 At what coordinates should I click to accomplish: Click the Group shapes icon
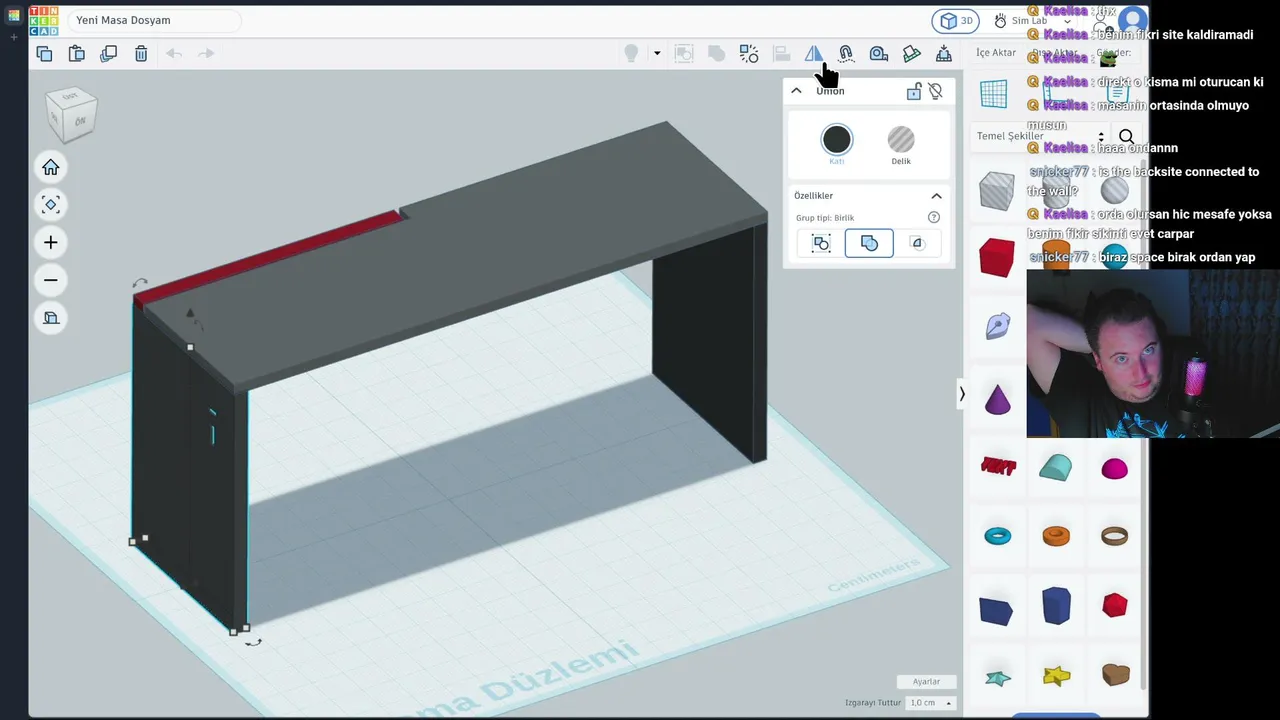tap(684, 54)
